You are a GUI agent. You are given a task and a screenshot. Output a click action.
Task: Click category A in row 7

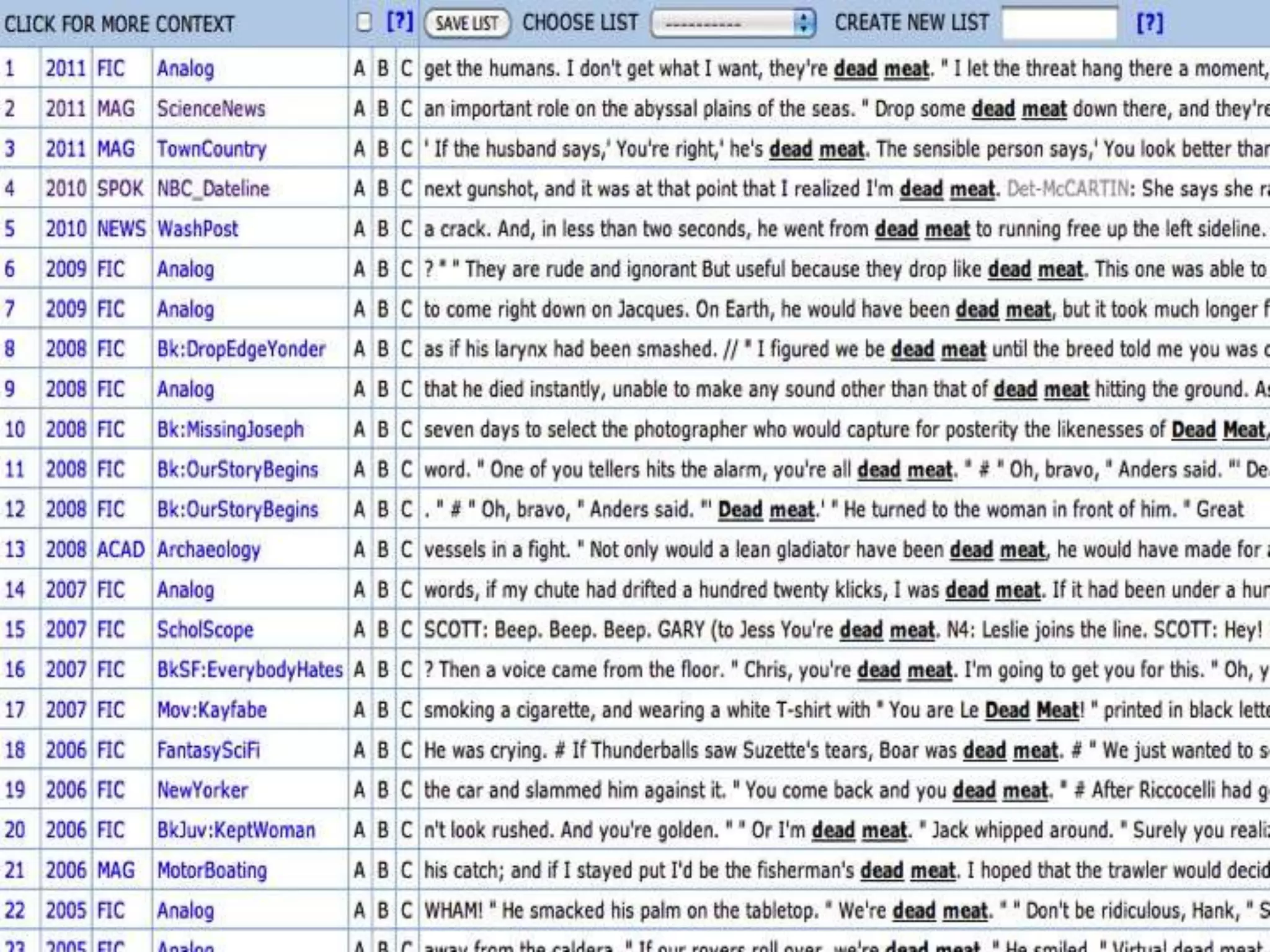360,309
